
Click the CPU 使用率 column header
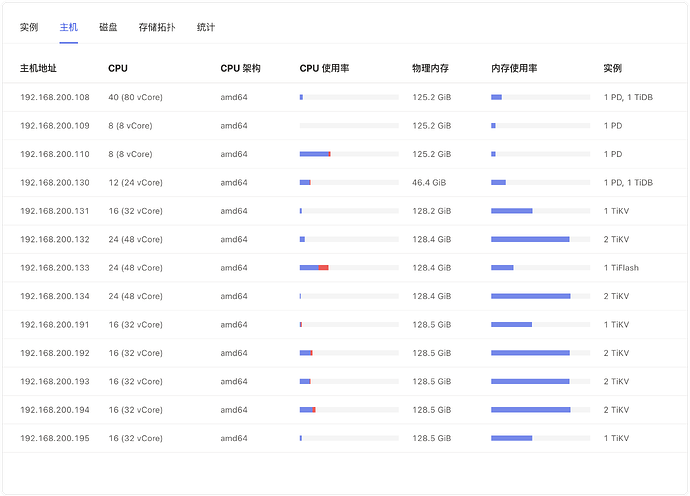tap(324, 68)
